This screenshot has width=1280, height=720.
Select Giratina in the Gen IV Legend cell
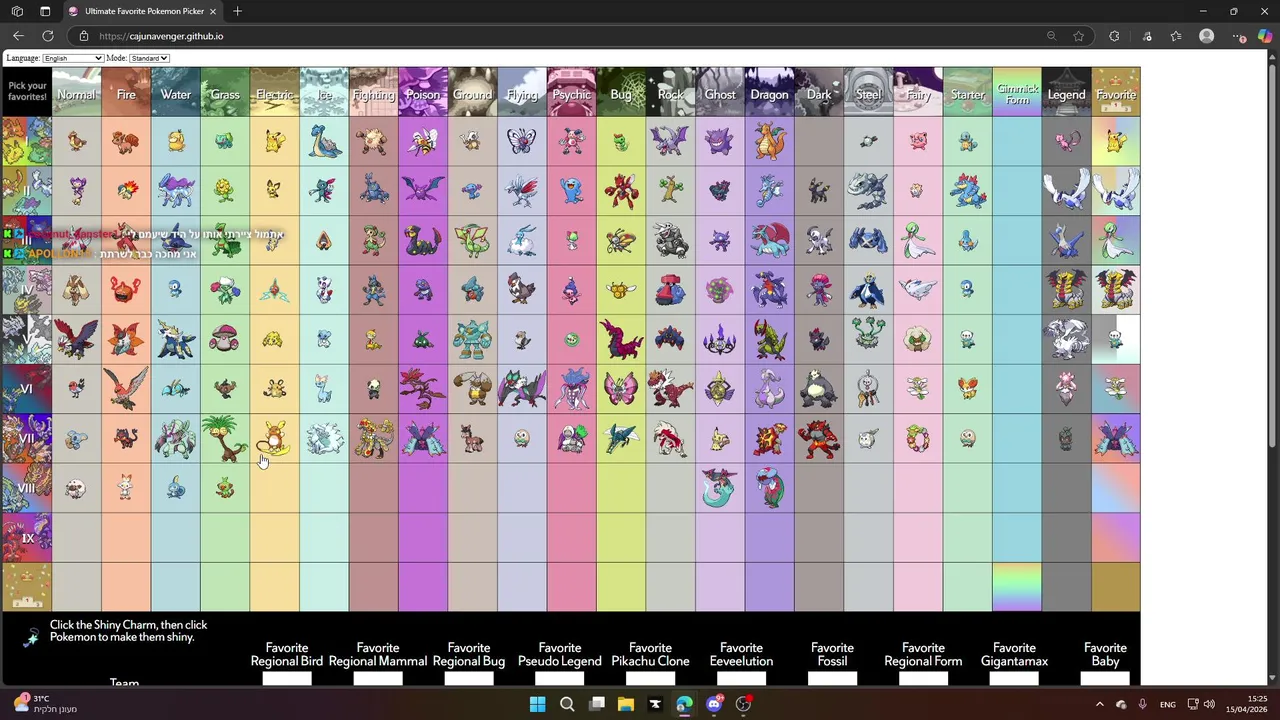tap(1066, 289)
